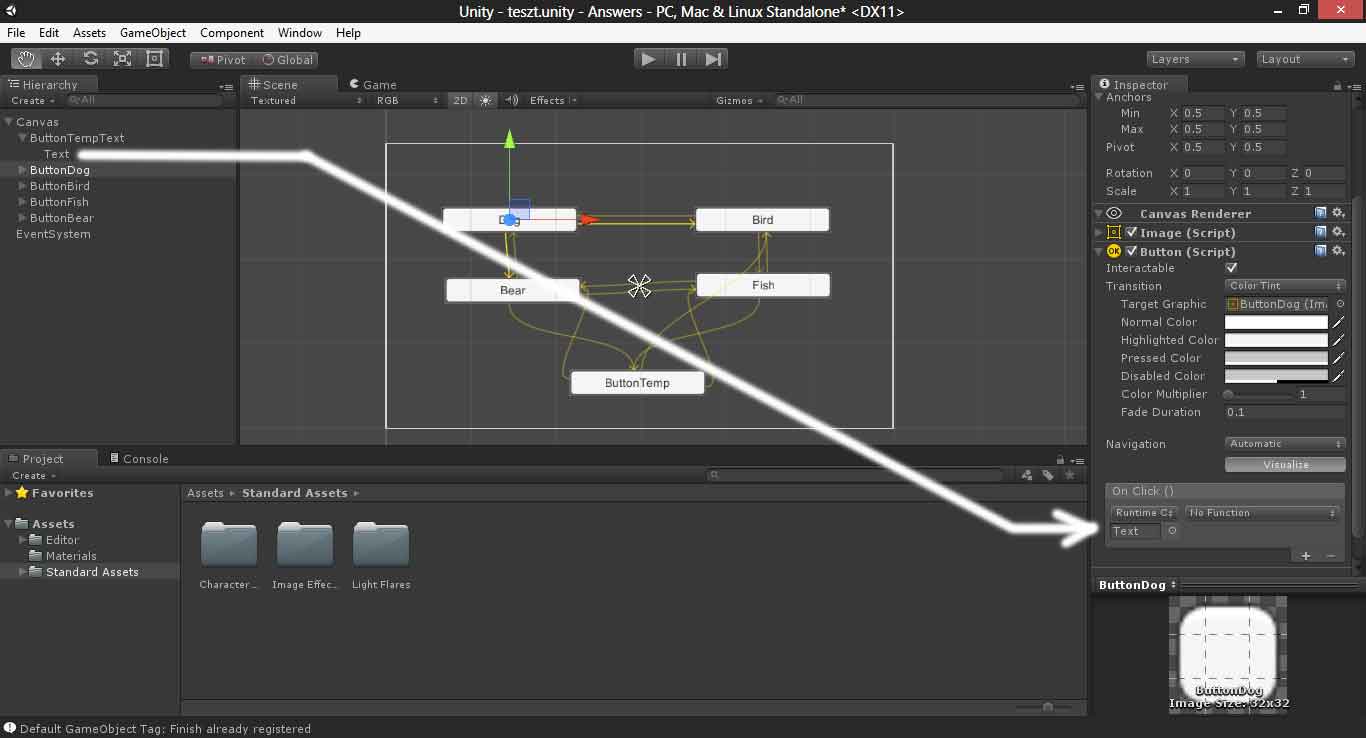Toggle the Project panel lock icon
Viewport: 1366px width, 738px height.
[1060, 459]
